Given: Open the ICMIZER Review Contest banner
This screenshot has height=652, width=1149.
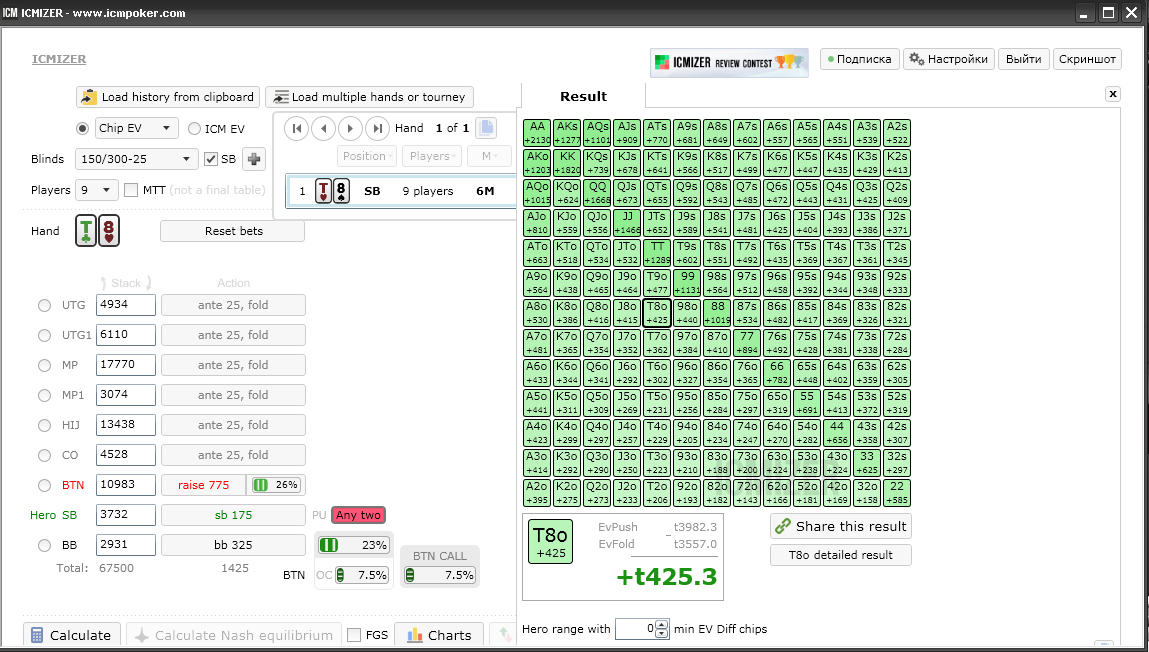Looking at the screenshot, I should point(729,63).
